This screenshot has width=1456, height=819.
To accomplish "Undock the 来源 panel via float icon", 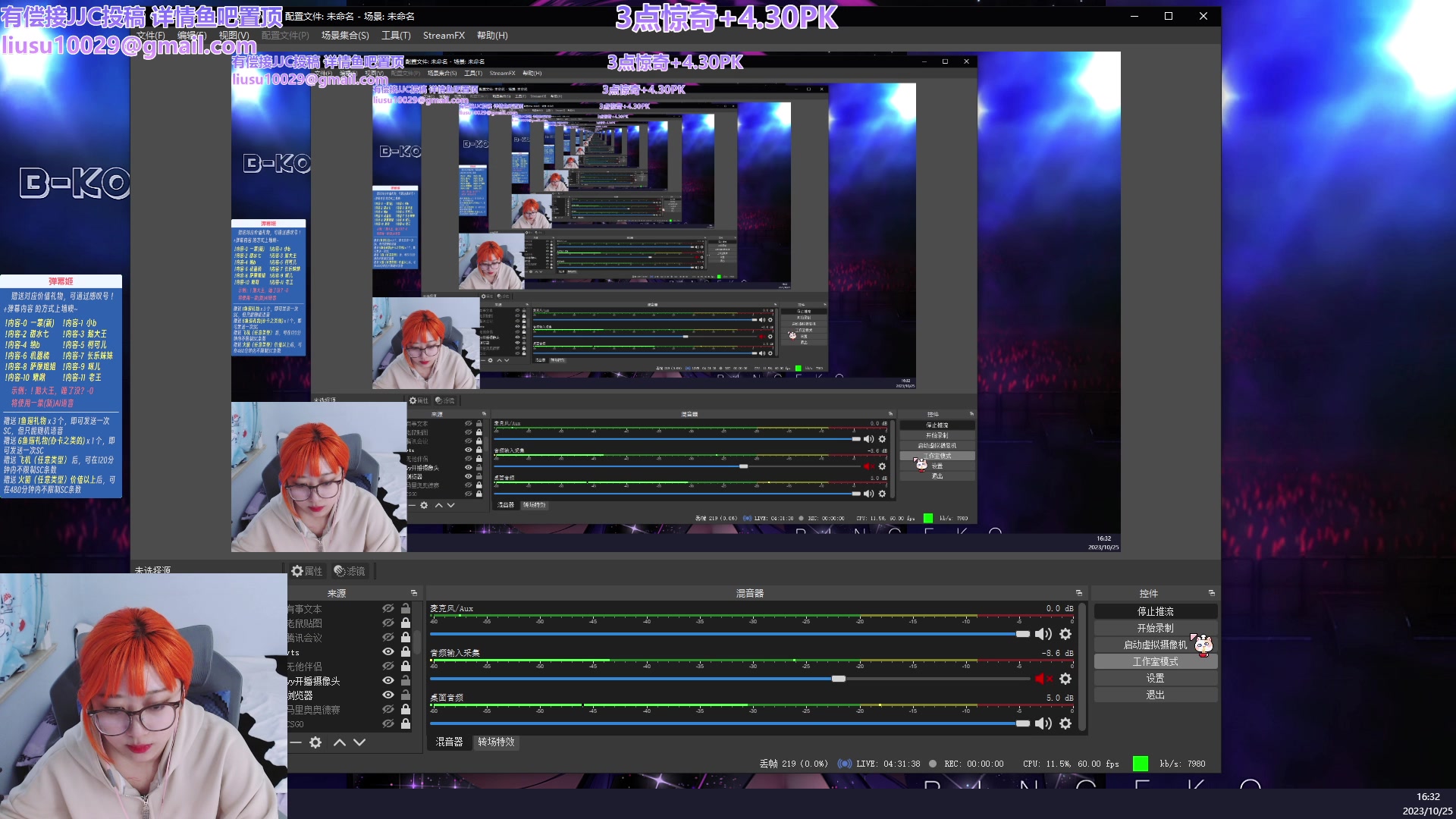I will click(414, 593).
